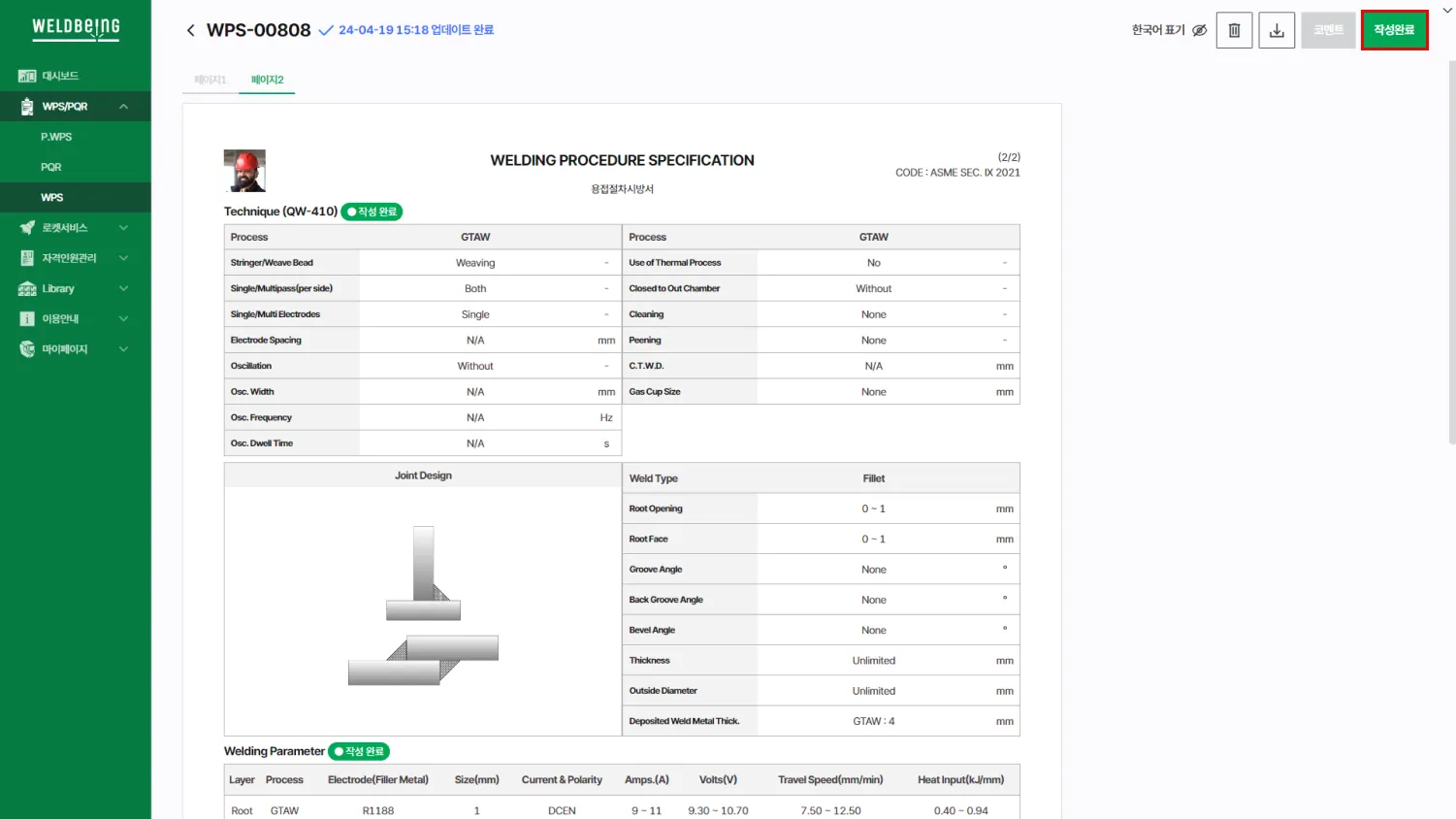
Task: Click the vertical page scrollbar
Action: point(1451,252)
